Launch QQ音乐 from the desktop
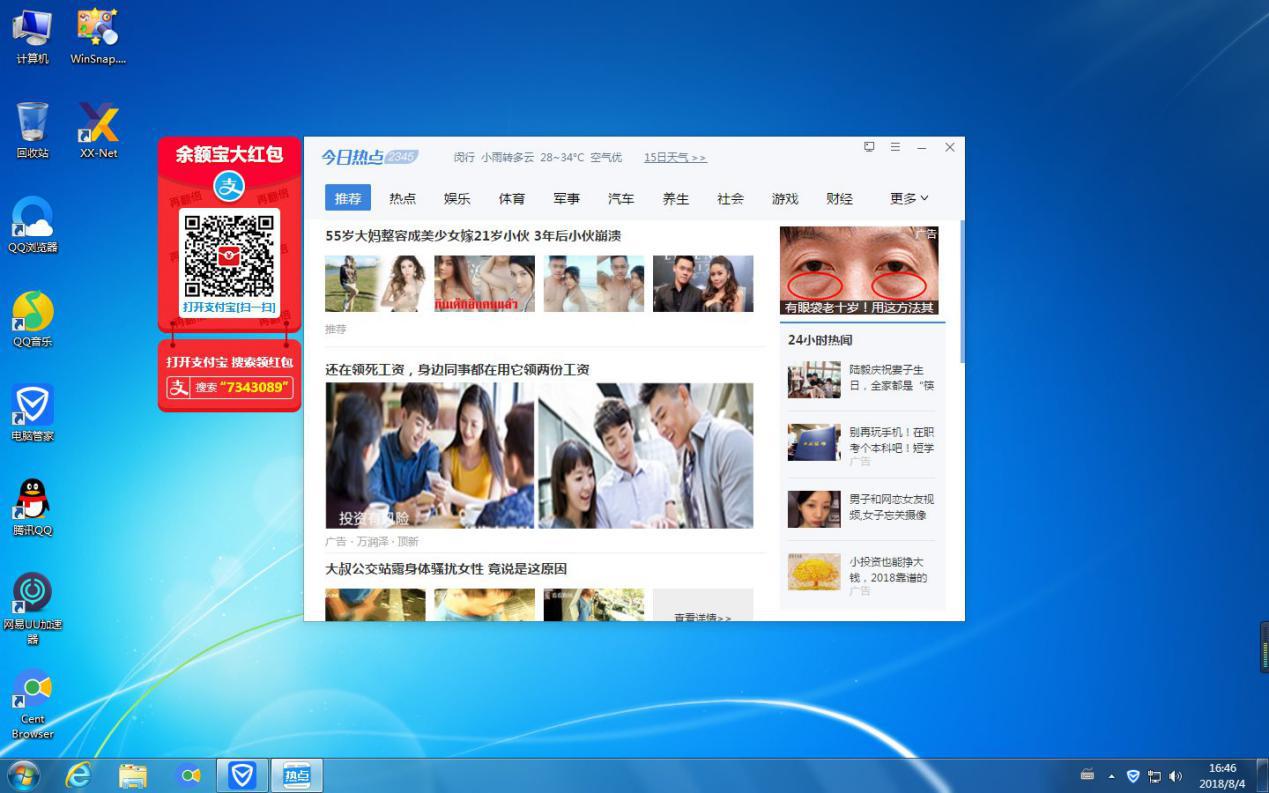1269x793 pixels. [32, 312]
